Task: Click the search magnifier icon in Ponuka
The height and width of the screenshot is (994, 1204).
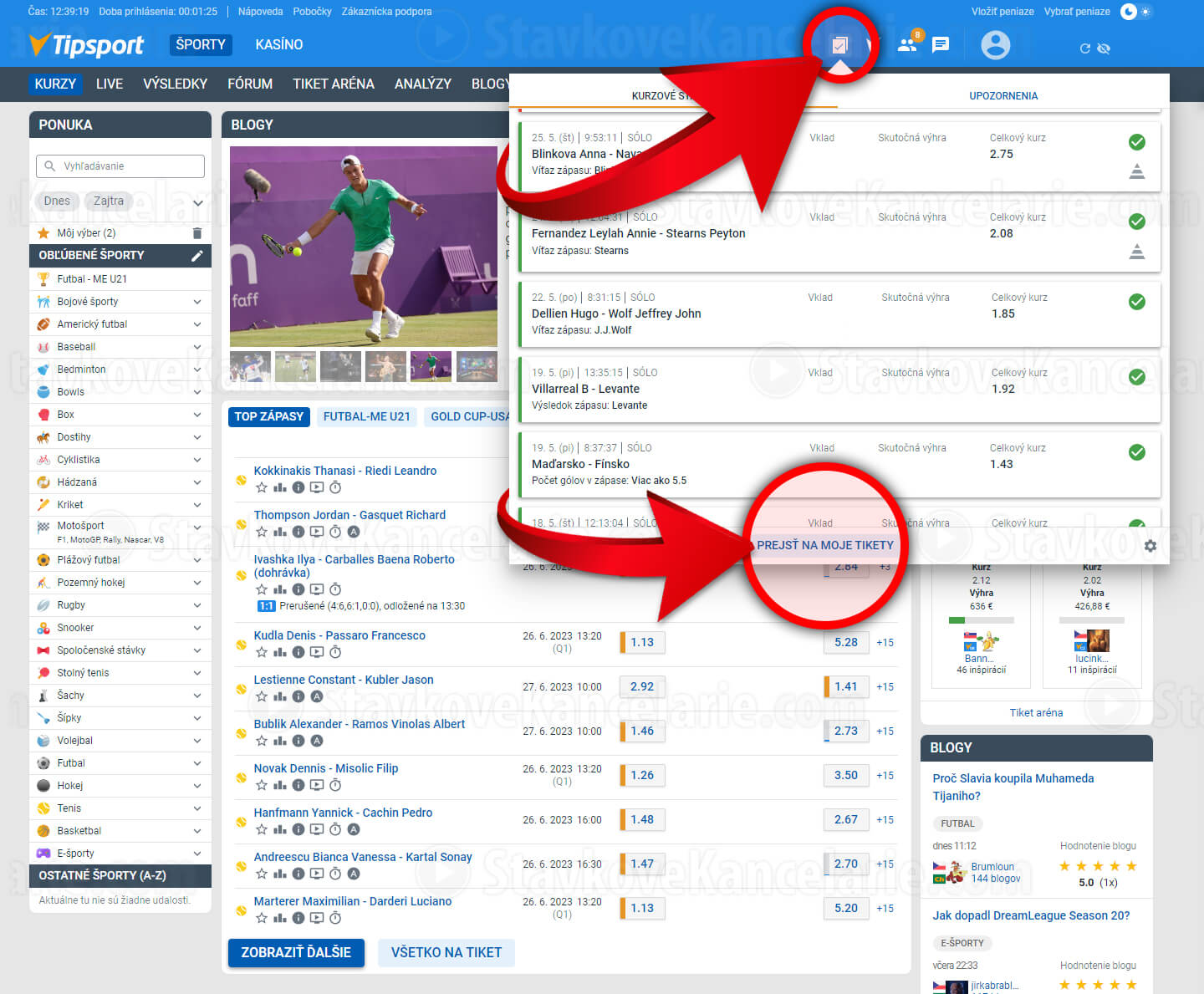Action: click(x=50, y=166)
